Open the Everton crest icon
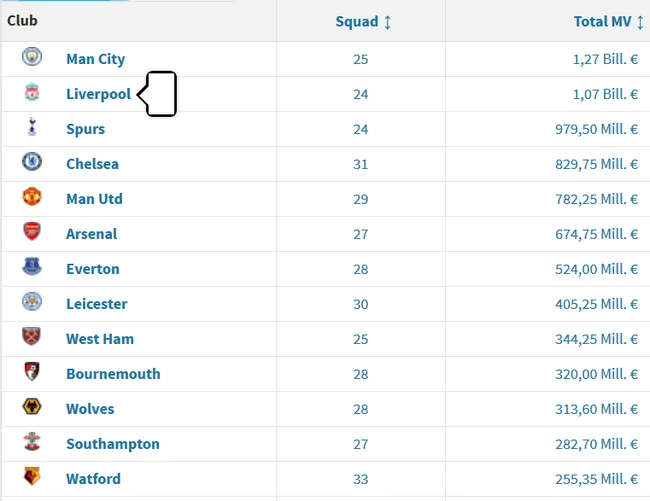The width and height of the screenshot is (650, 501). [32, 266]
